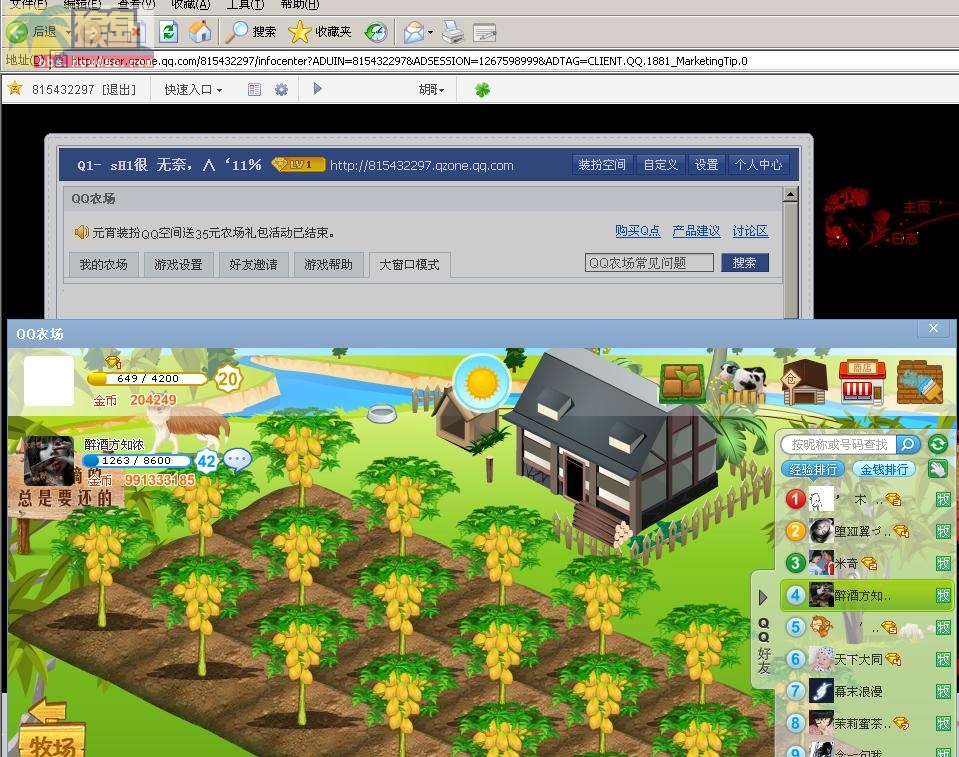Viewport: 959px width, 757px height.
Task: Open the browser home page icon
Action: 200,32
